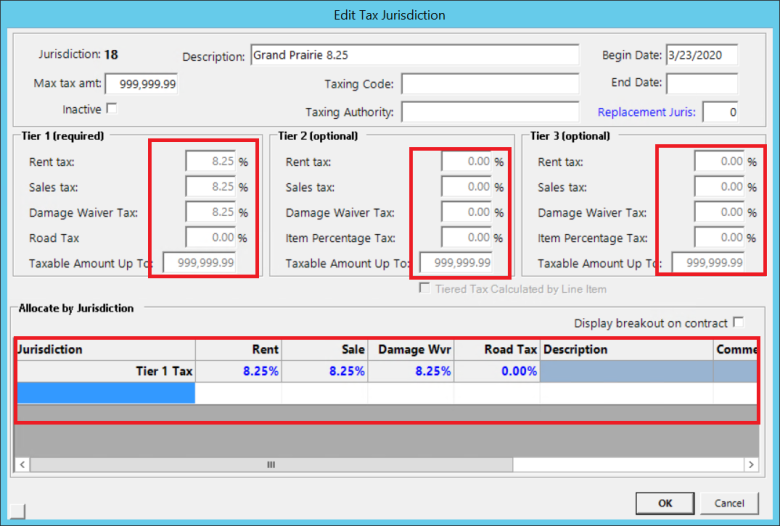Click the Road Tax column header
The width and height of the screenshot is (780, 526).
[x=497, y=350]
